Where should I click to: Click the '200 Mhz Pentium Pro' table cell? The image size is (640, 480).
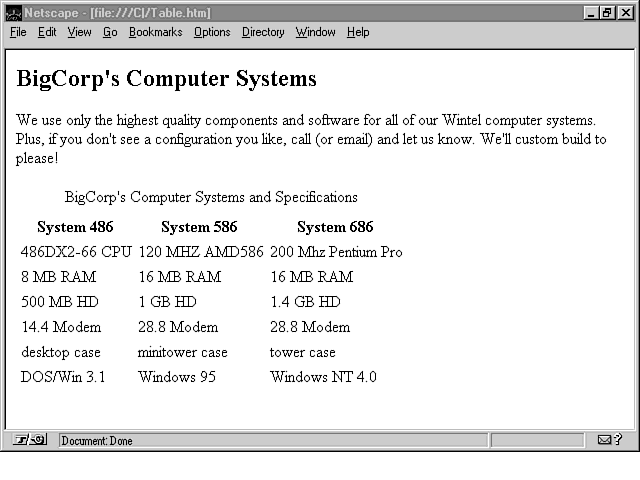[336, 252]
